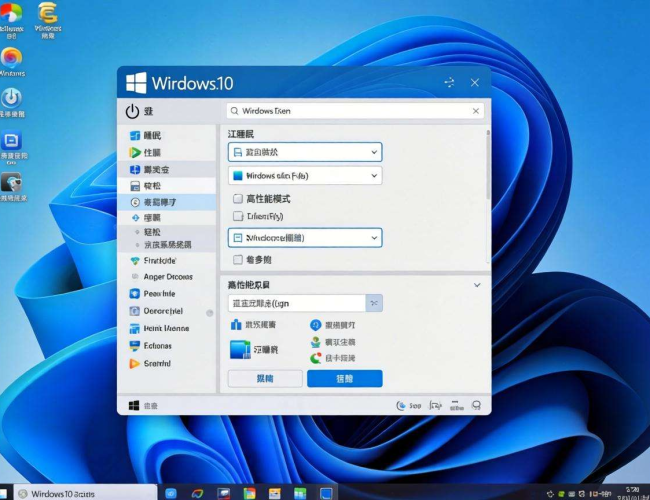Clear the search box using its X icon
Screen dimensions: 650x500
coord(475,111)
